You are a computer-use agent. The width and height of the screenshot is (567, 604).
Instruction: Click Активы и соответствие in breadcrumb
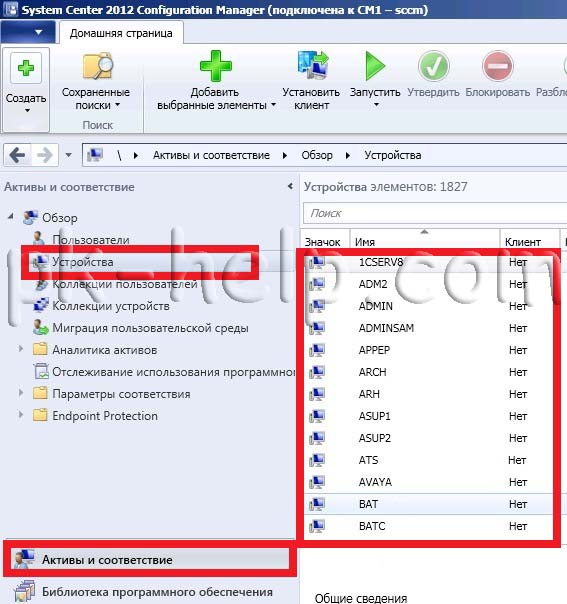211,155
